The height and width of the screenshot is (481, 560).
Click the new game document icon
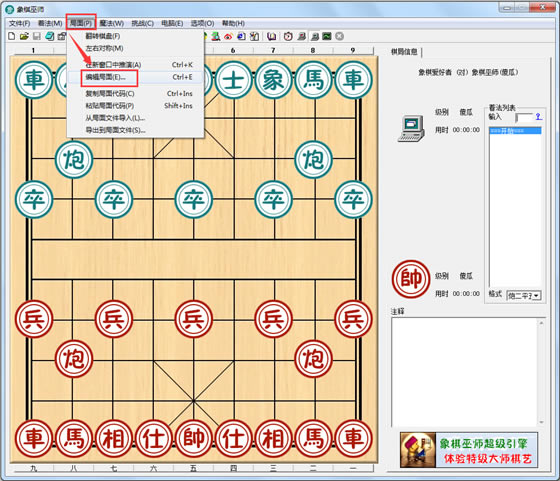coord(12,36)
